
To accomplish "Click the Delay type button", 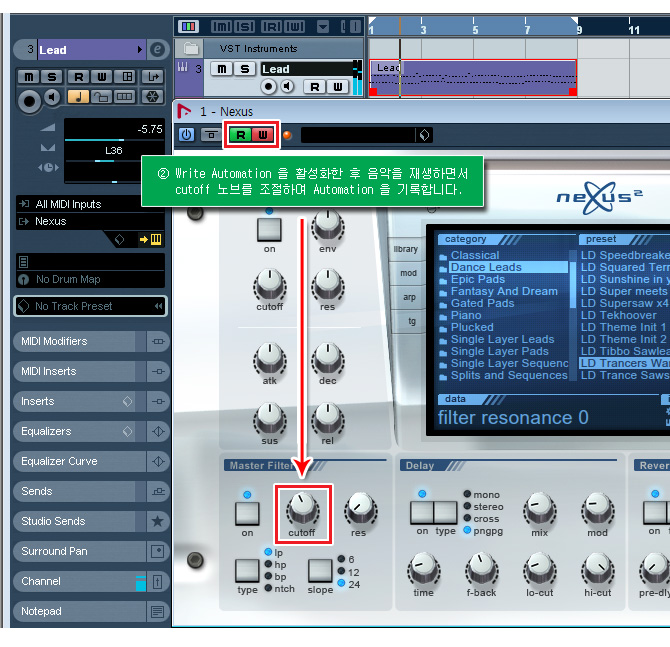I will (446, 513).
